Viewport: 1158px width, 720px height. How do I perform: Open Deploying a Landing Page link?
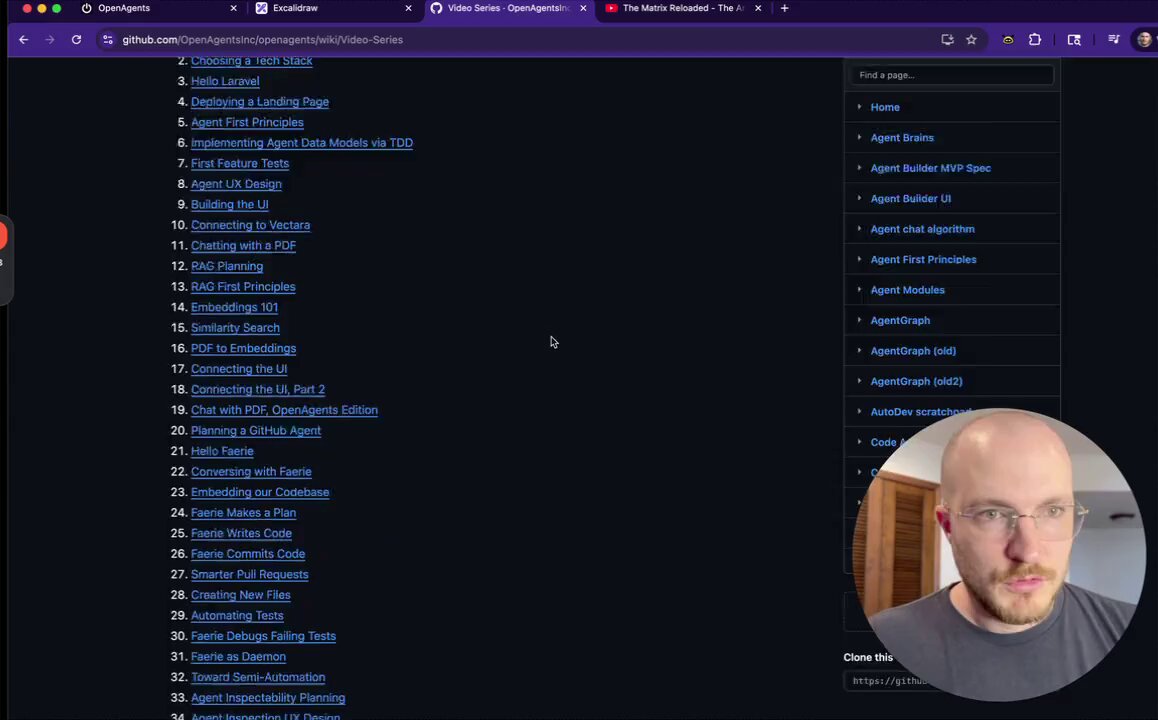tap(260, 102)
